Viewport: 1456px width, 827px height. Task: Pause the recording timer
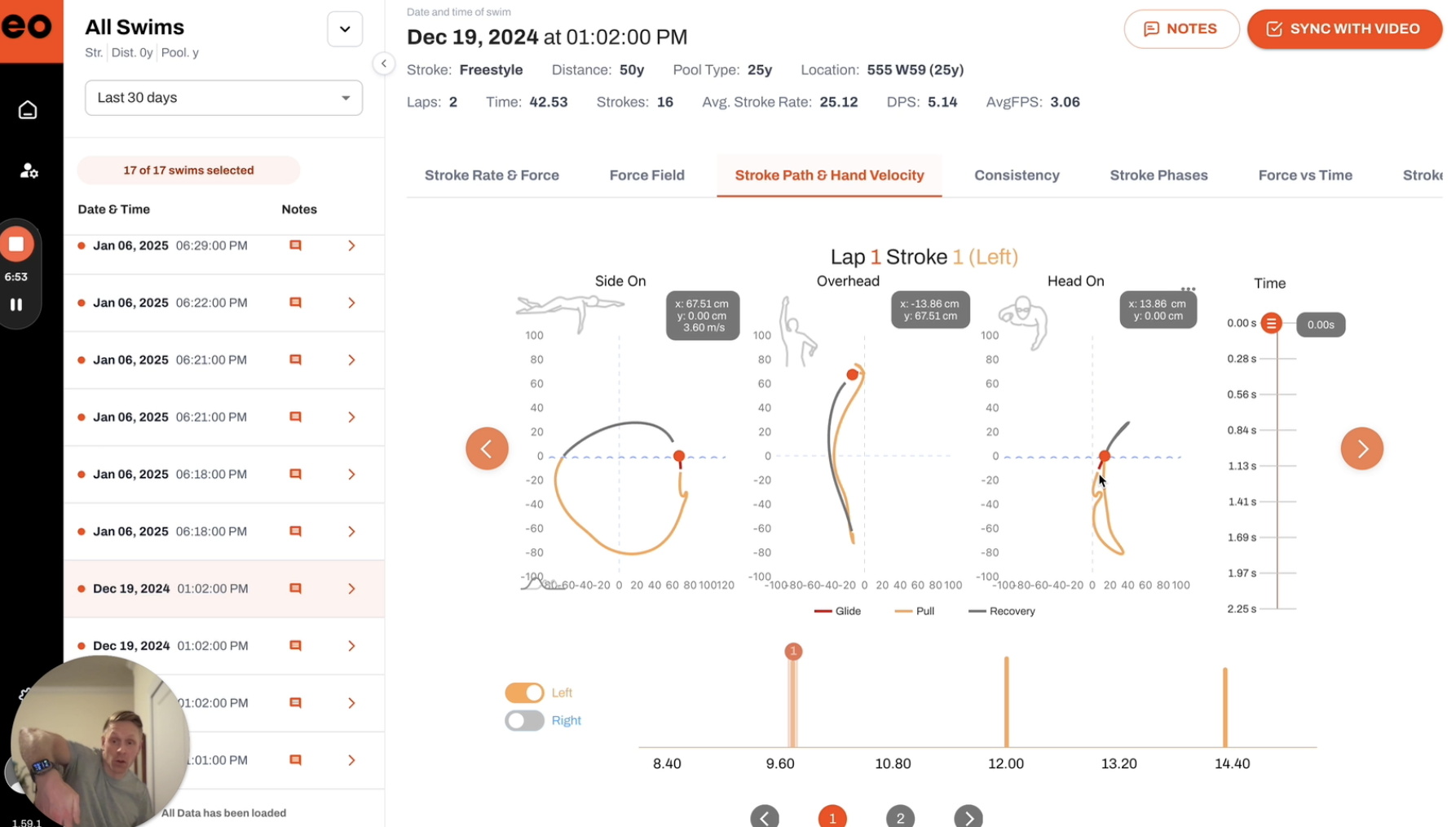point(16,304)
